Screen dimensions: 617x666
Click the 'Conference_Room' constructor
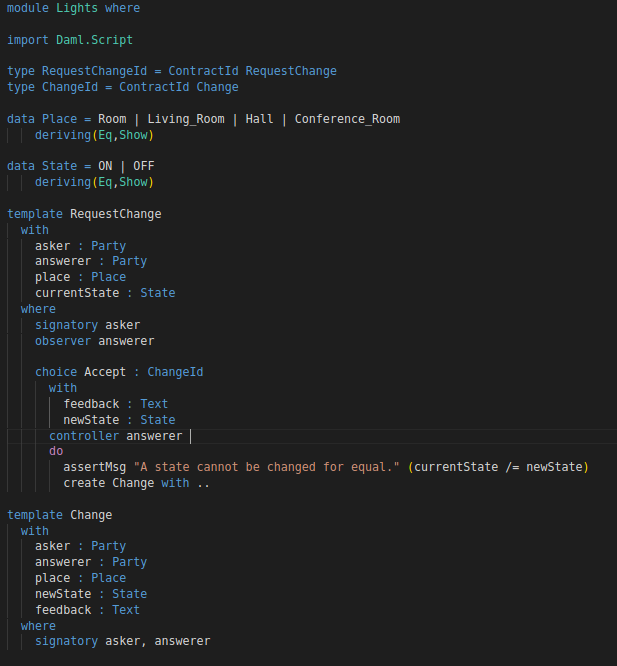[346, 119]
